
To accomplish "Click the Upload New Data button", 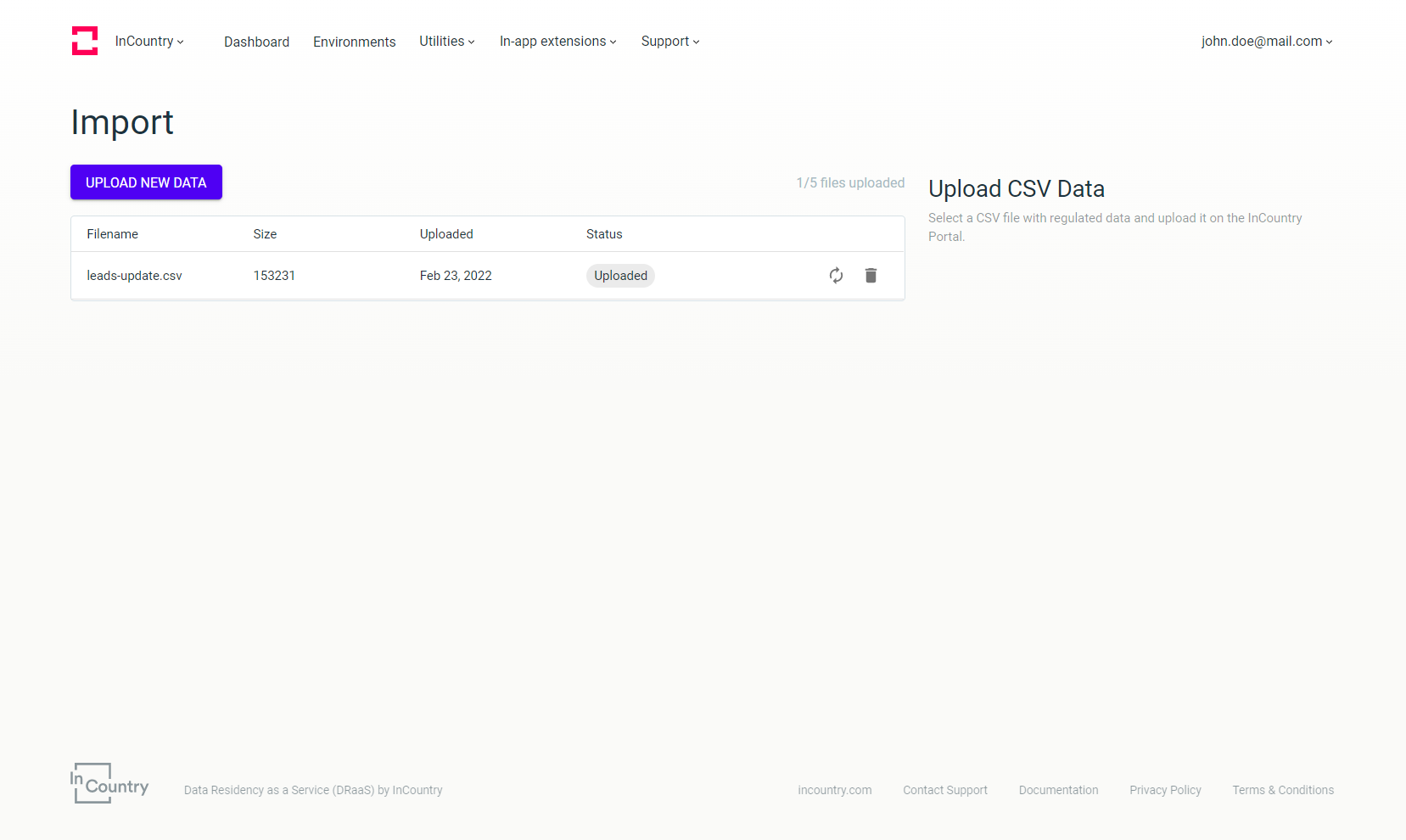I will pos(146,182).
